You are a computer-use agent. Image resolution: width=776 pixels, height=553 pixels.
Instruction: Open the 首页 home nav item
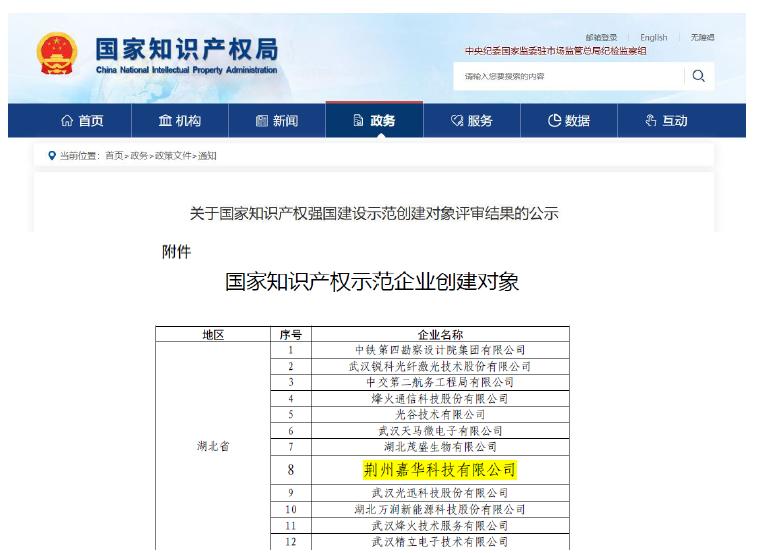coord(82,121)
